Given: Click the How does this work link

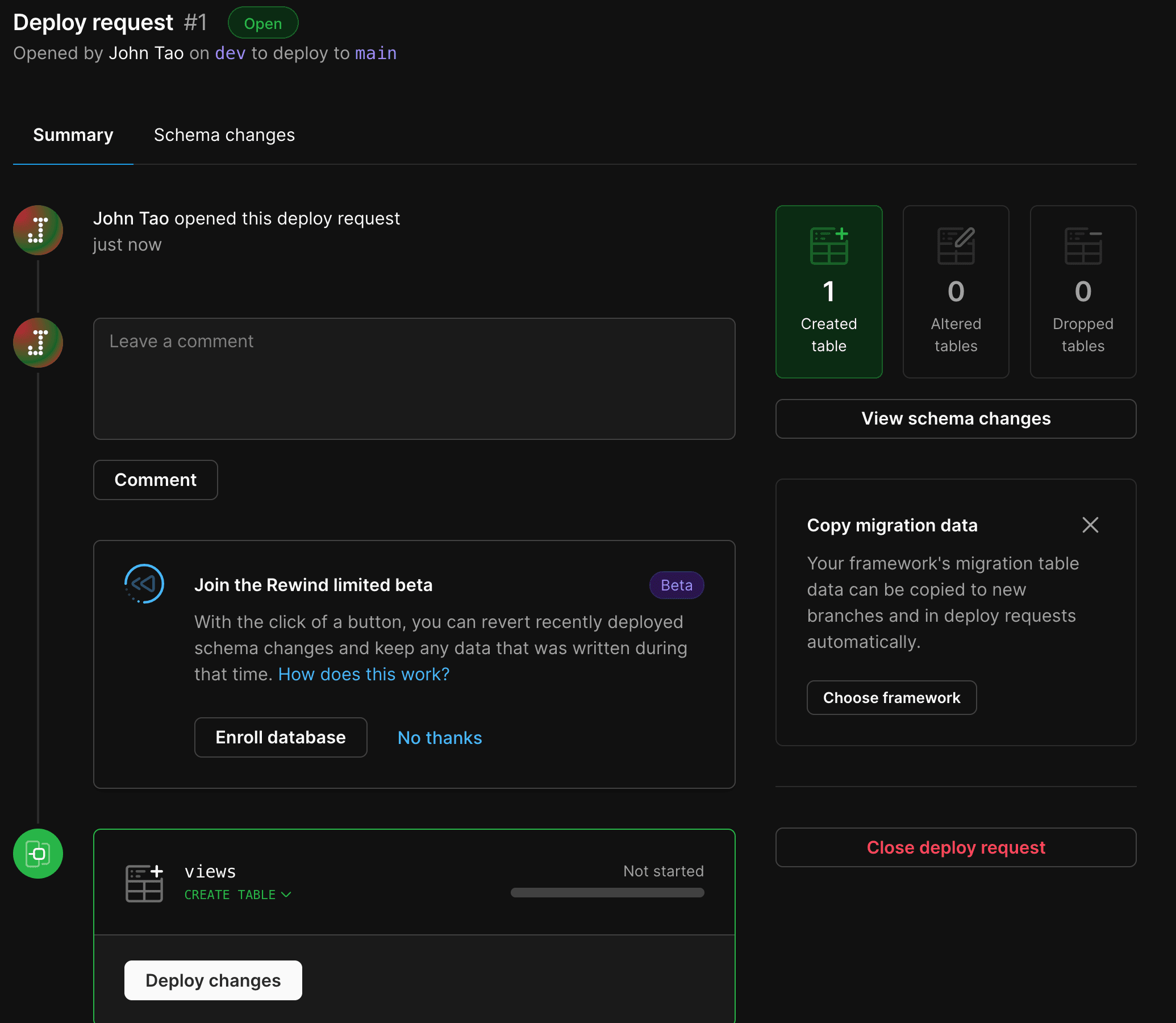Looking at the screenshot, I should [x=363, y=674].
